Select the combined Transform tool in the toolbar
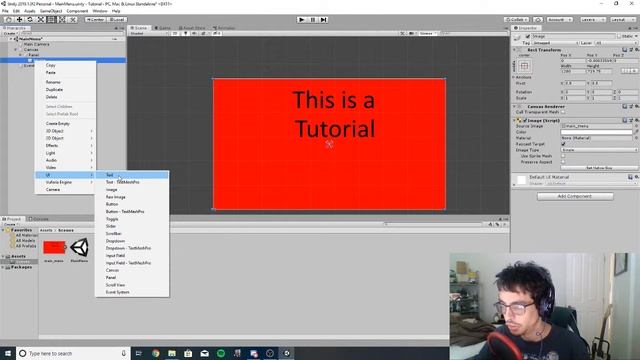 coord(62,20)
